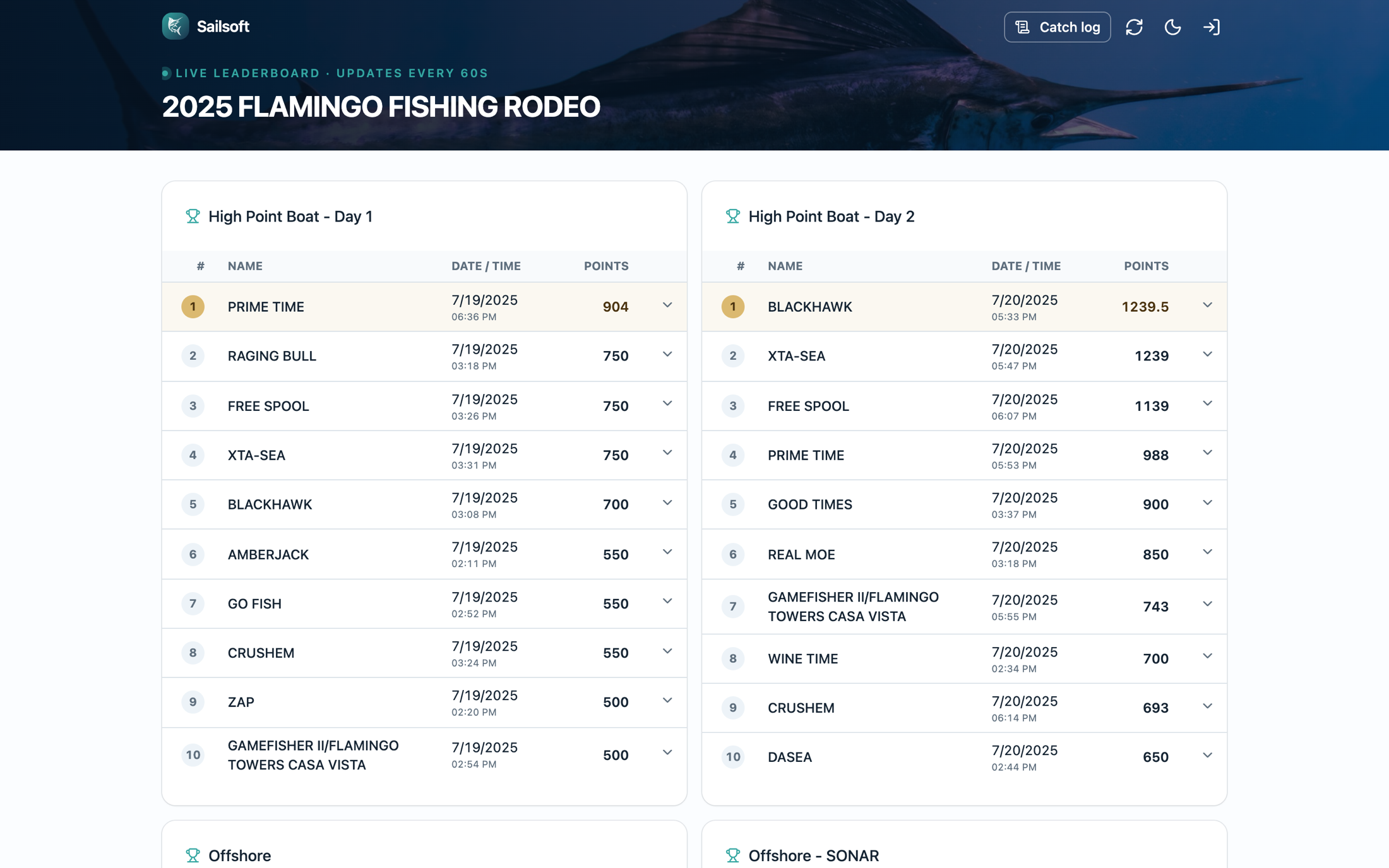Click the Day 2 trophy icon
The height and width of the screenshot is (868, 1389).
coord(732,217)
